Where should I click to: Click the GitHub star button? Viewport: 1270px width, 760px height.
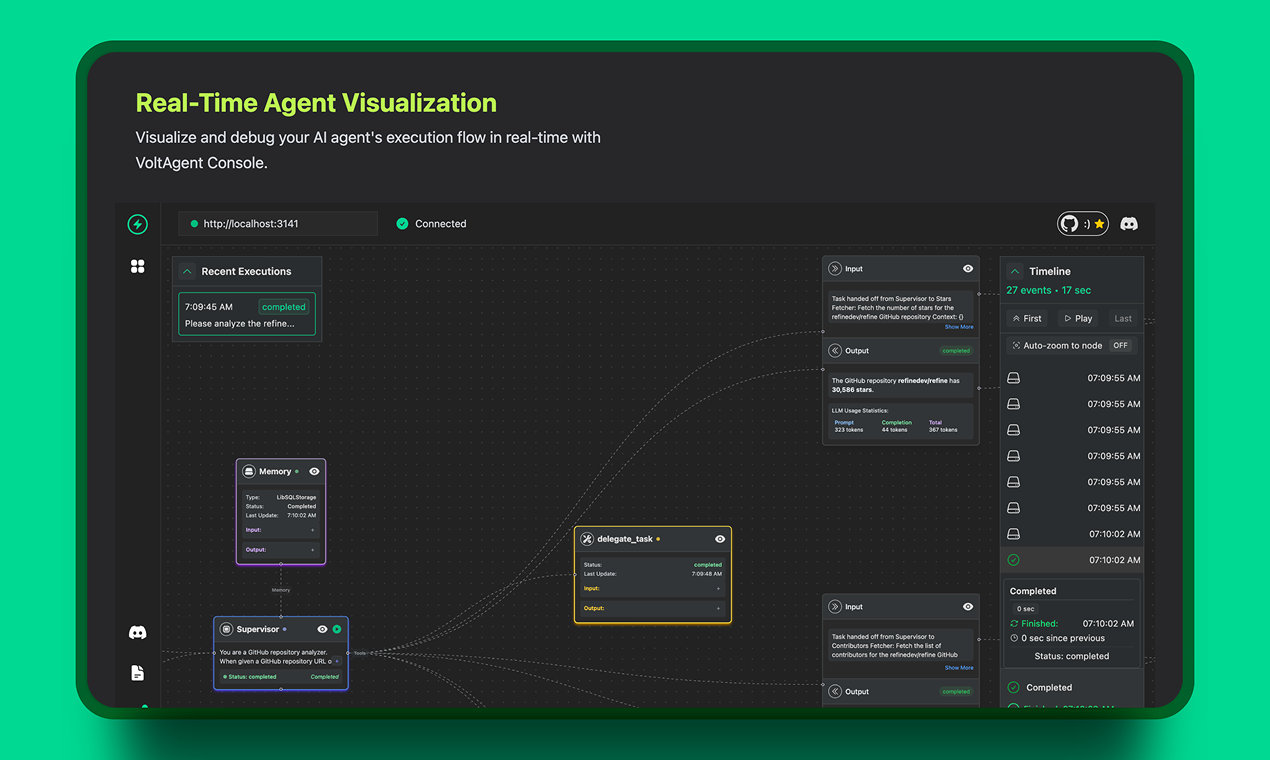click(1083, 224)
